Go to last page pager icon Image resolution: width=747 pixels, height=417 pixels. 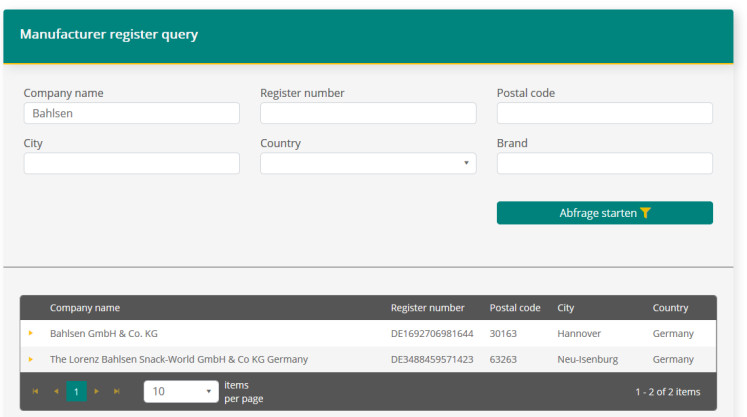pos(117,391)
